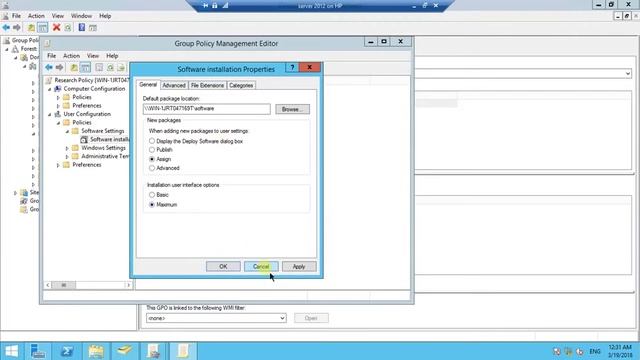The width and height of the screenshot is (640, 360).
Task: Click the Properties icon in the Editor toolbar
Action: click(x=99, y=67)
